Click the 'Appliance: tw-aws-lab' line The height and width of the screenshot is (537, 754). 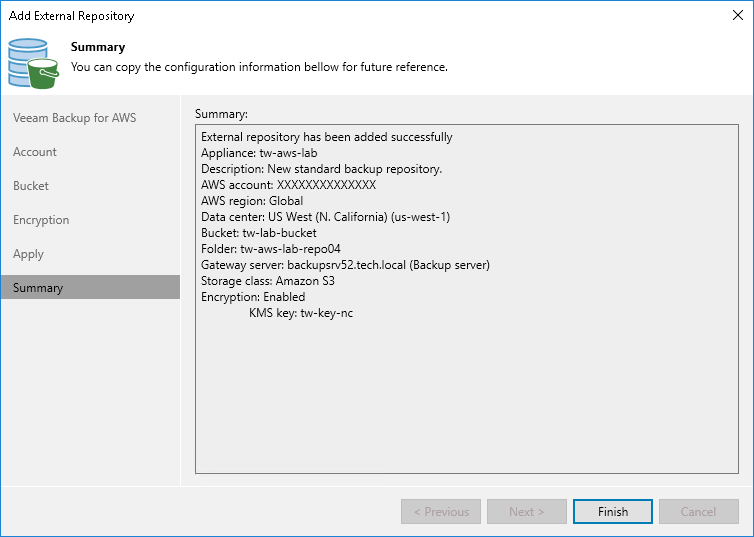click(259, 153)
